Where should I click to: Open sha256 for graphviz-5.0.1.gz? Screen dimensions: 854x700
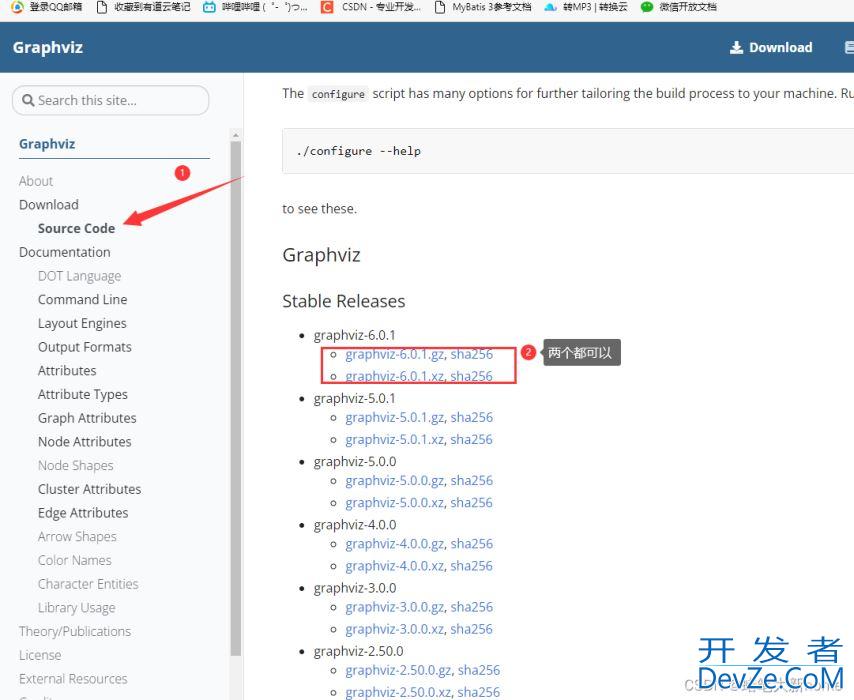472,417
